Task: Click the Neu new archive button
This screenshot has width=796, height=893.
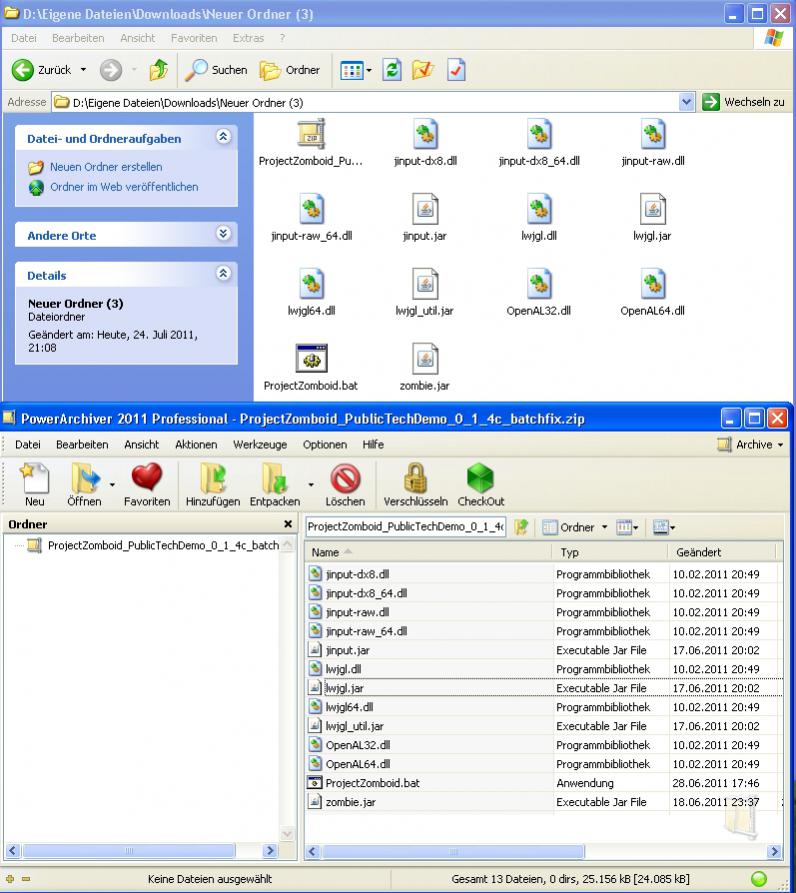Action: tap(35, 485)
